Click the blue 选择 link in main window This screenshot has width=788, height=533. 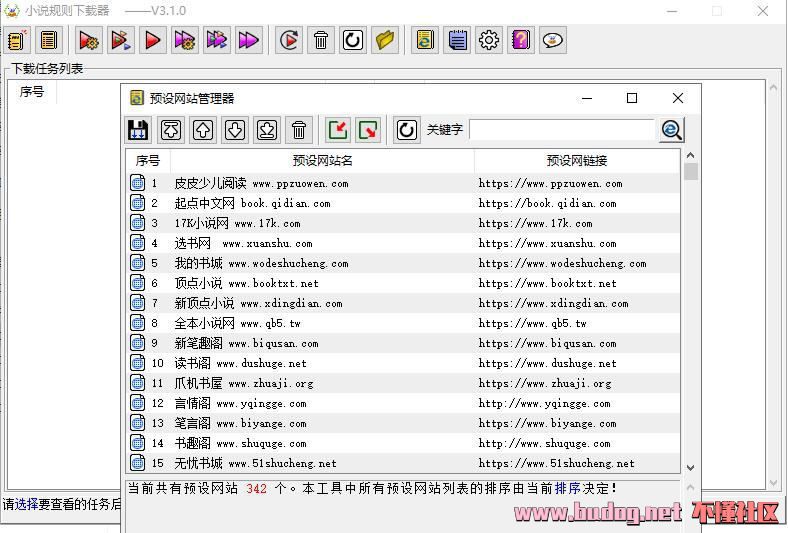(27, 504)
